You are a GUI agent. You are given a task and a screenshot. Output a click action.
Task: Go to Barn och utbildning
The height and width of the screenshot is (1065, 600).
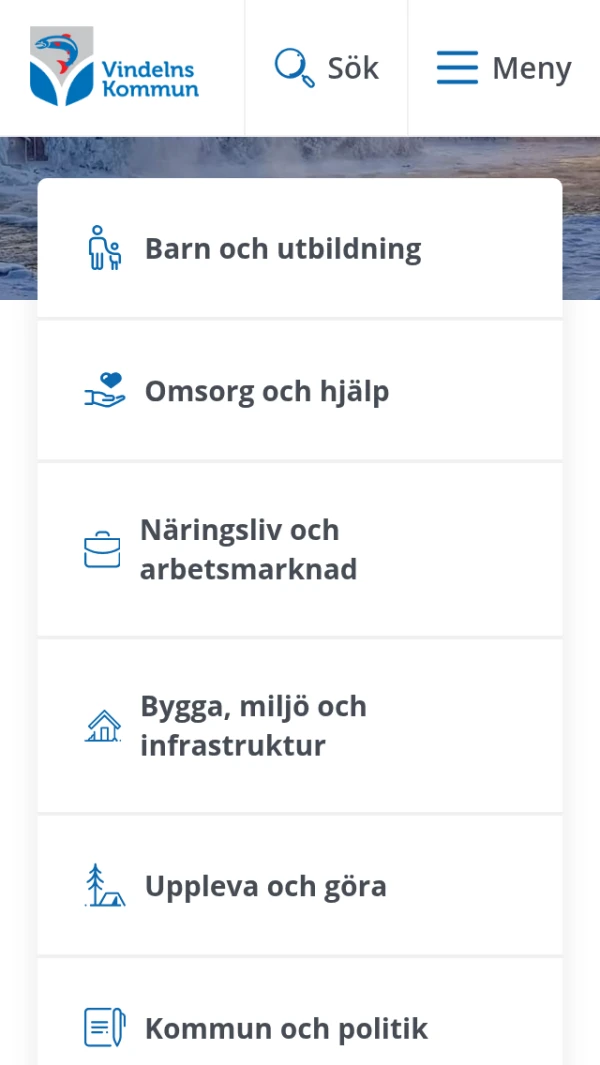click(283, 248)
